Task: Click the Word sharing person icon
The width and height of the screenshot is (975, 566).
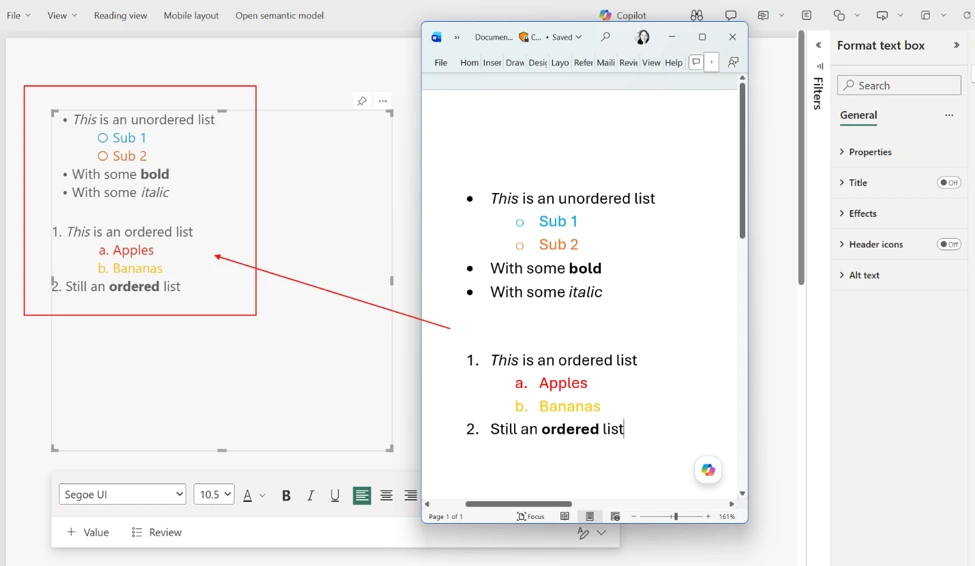Action: [733, 62]
